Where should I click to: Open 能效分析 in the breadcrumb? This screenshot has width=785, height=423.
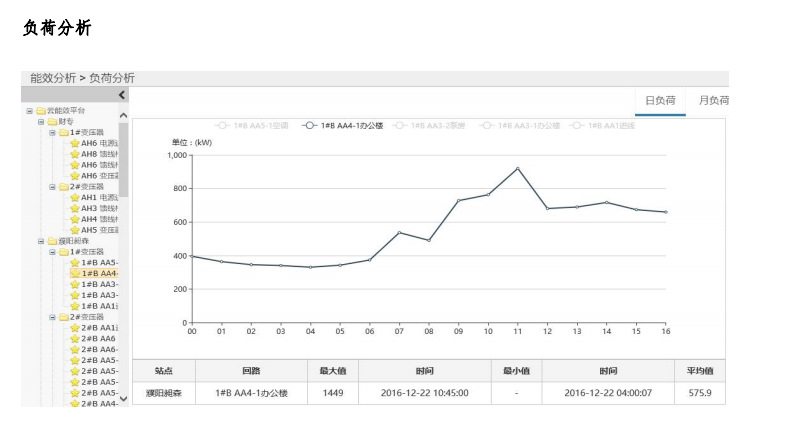[x=52, y=78]
